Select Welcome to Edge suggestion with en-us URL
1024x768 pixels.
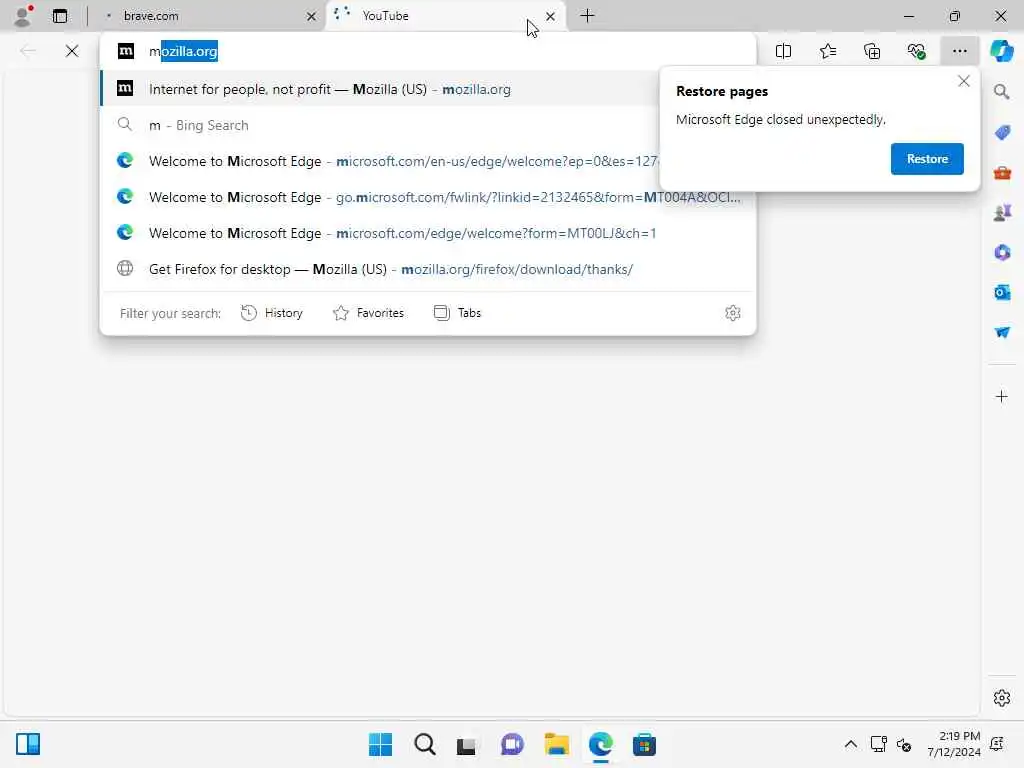coord(380,161)
